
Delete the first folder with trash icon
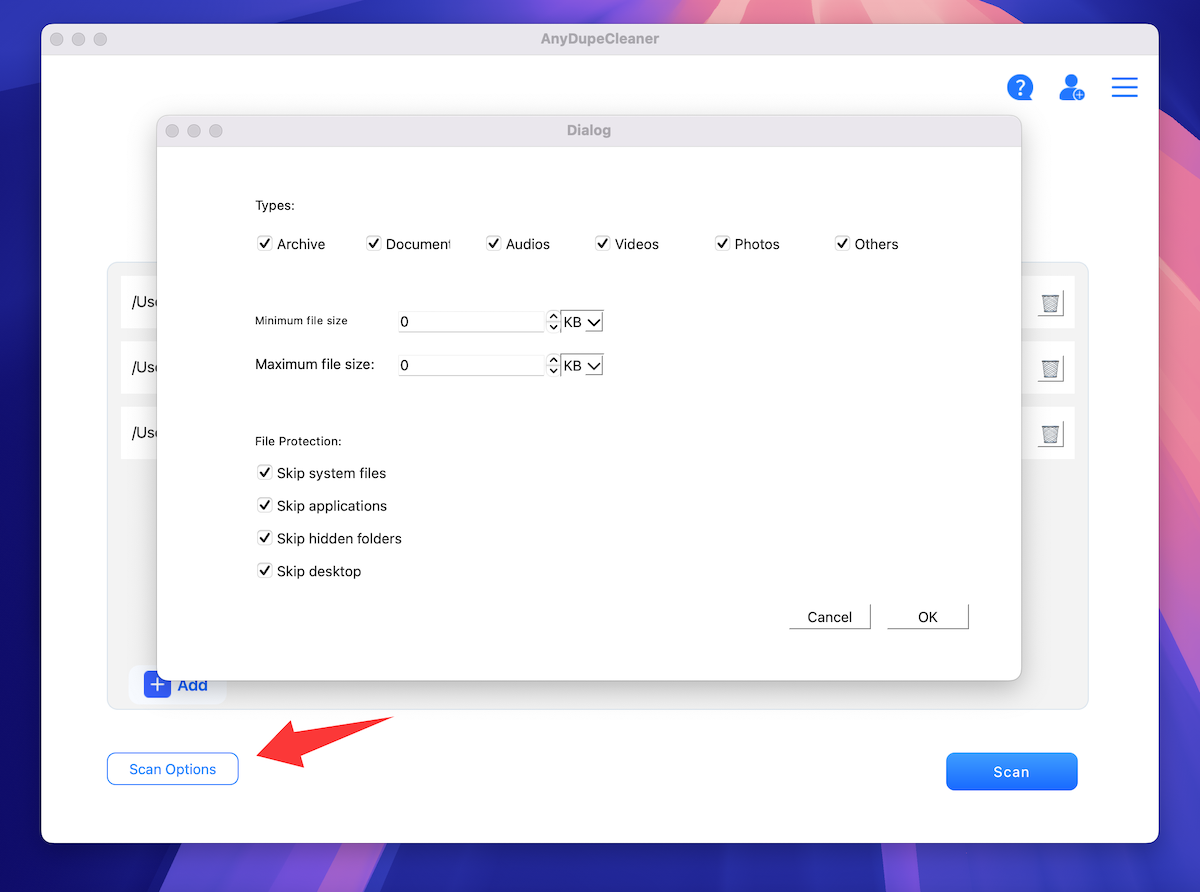coord(1050,303)
